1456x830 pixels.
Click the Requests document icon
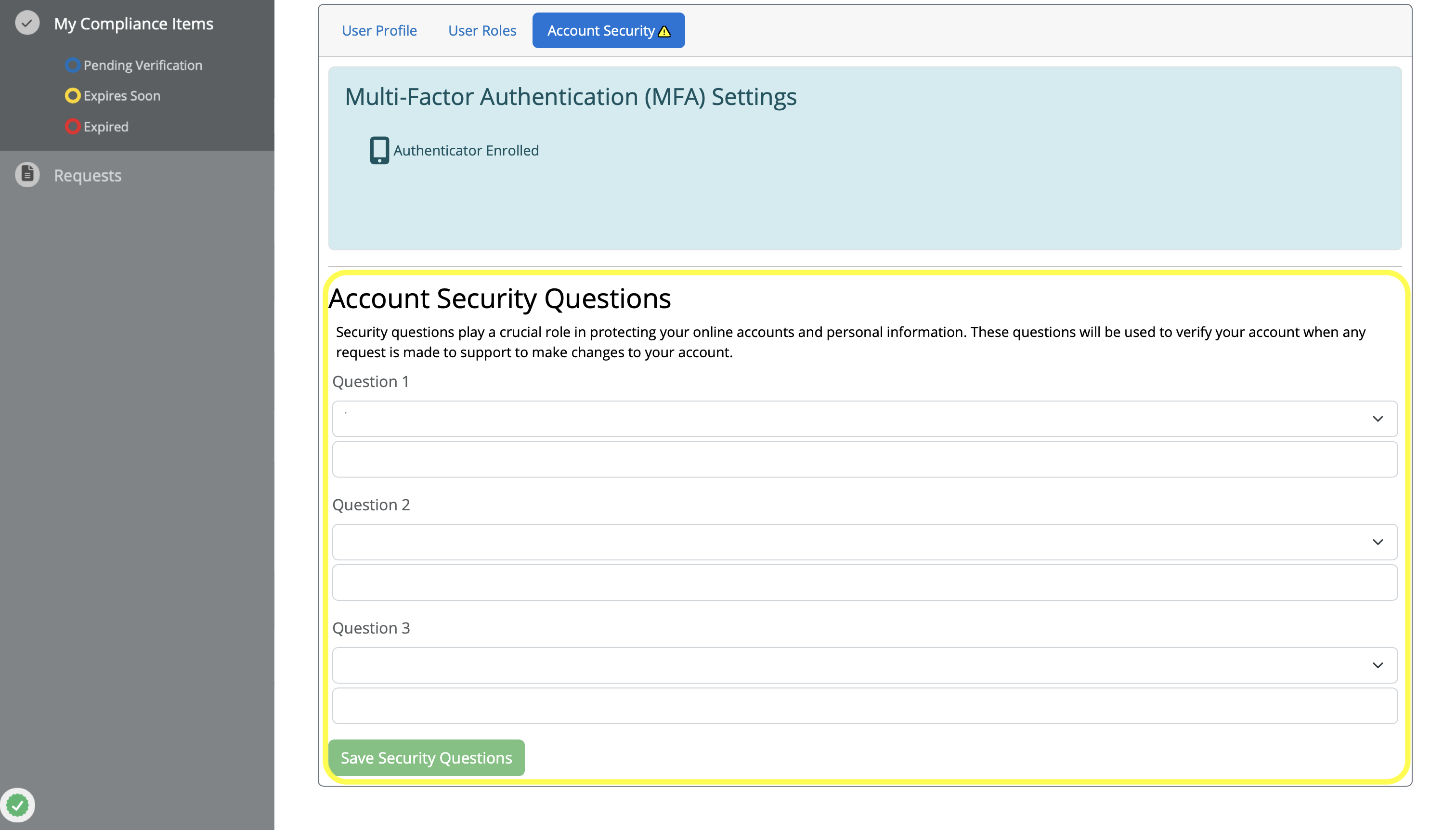pos(27,175)
